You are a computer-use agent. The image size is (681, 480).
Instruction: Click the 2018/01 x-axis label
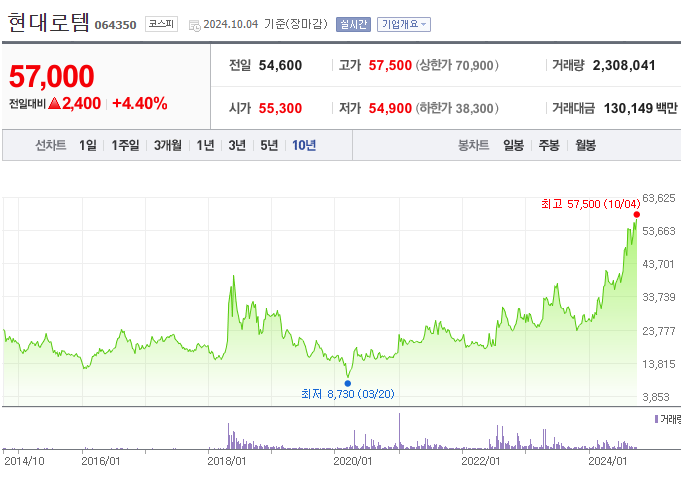(227, 461)
